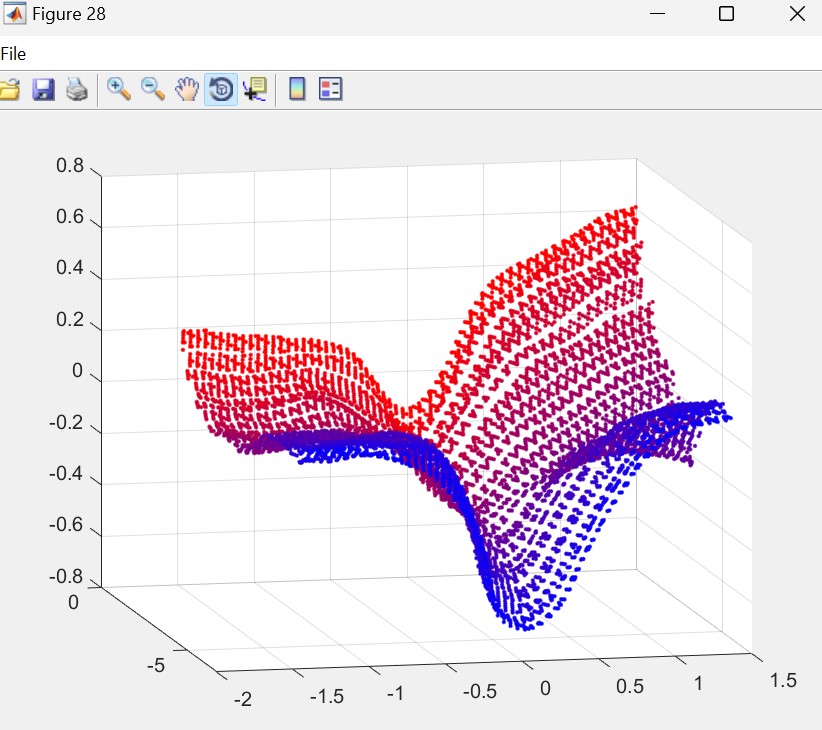Close the Figure 28 window

coord(796,14)
